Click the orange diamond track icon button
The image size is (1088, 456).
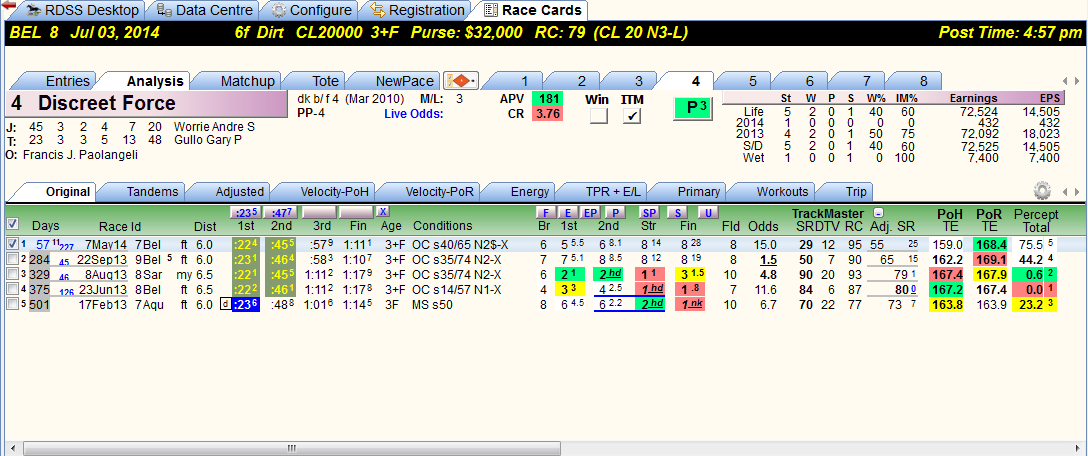click(x=461, y=81)
